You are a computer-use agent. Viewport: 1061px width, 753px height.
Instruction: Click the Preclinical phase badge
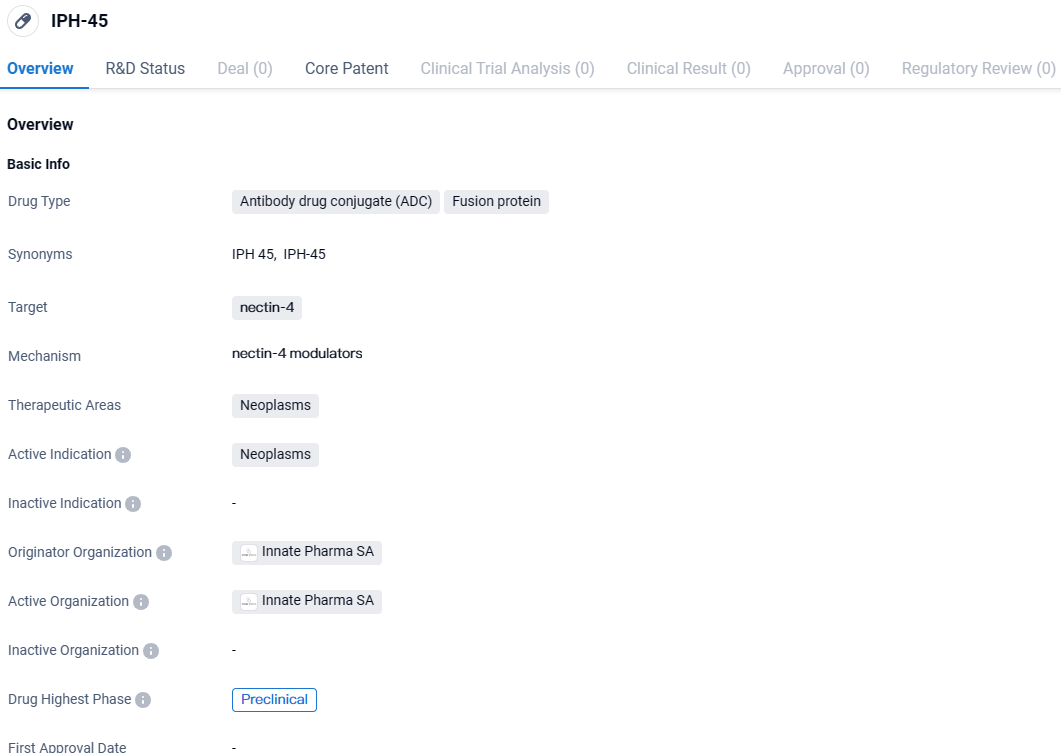(x=274, y=700)
